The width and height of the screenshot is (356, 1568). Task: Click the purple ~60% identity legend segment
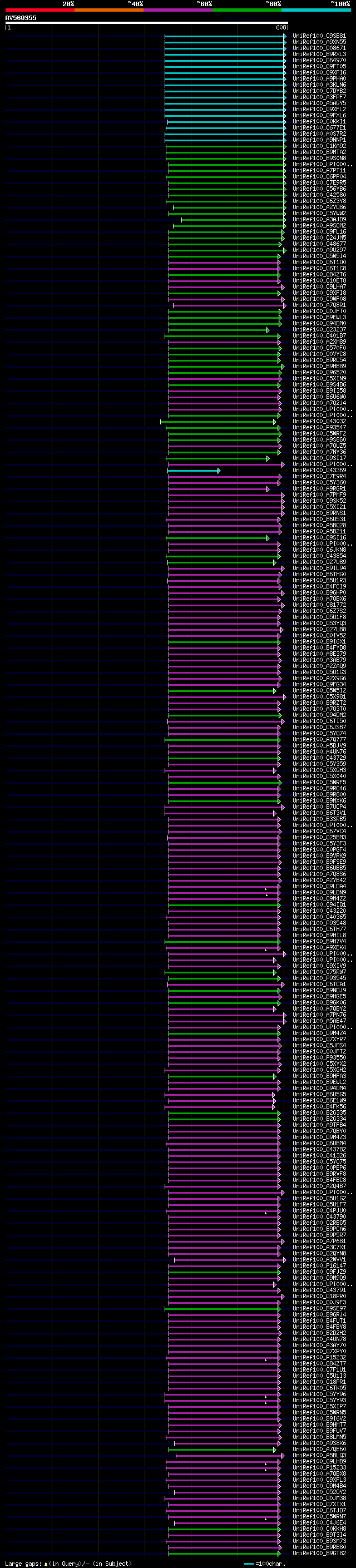pyautogui.click(x=177, y=10)
